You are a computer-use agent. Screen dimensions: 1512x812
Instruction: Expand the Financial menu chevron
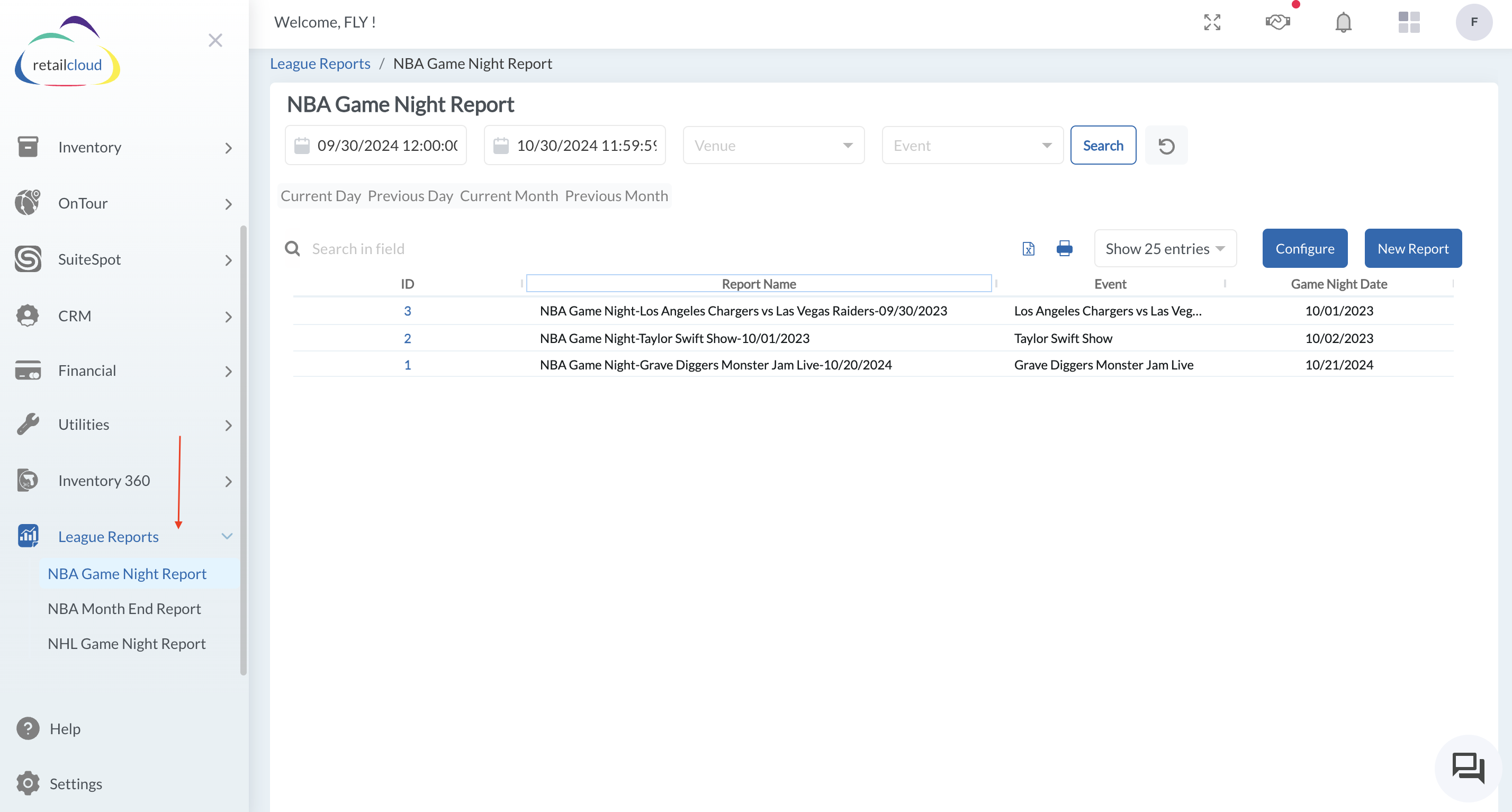point(228,372)
